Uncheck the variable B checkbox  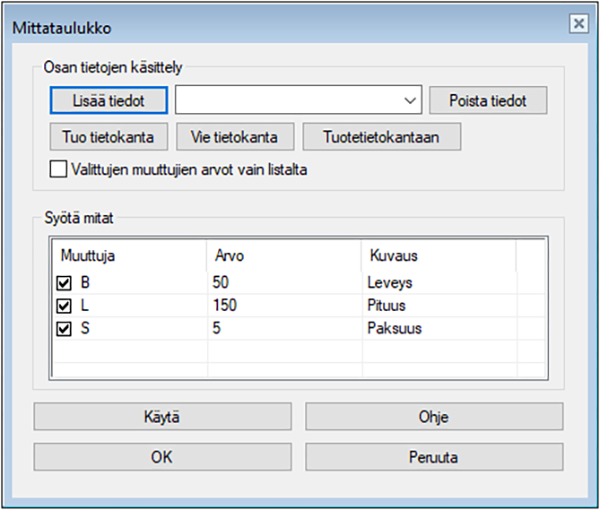point(64,283)
